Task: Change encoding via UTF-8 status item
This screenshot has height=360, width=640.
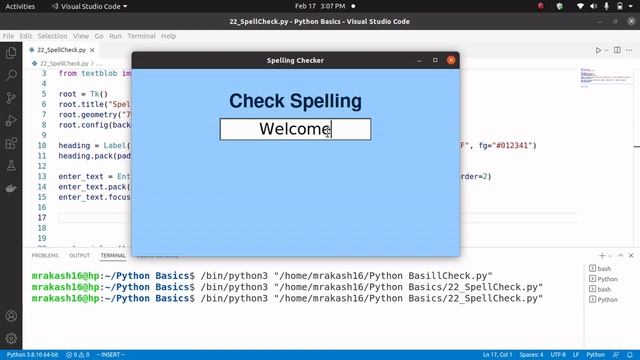Action: click(558, 355)
